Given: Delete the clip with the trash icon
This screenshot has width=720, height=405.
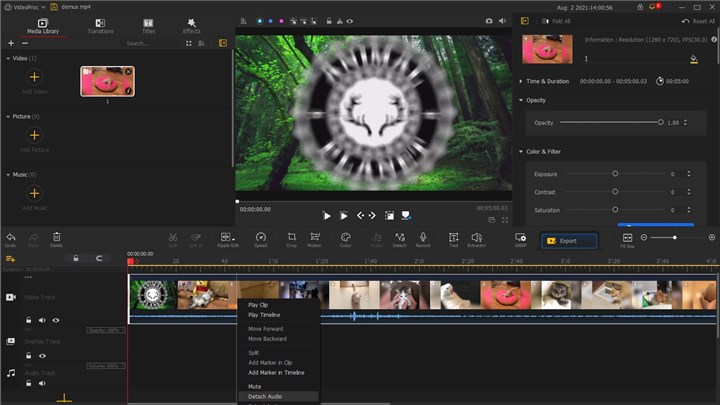Looking at the screenshot, I should (x=56, y=237).
